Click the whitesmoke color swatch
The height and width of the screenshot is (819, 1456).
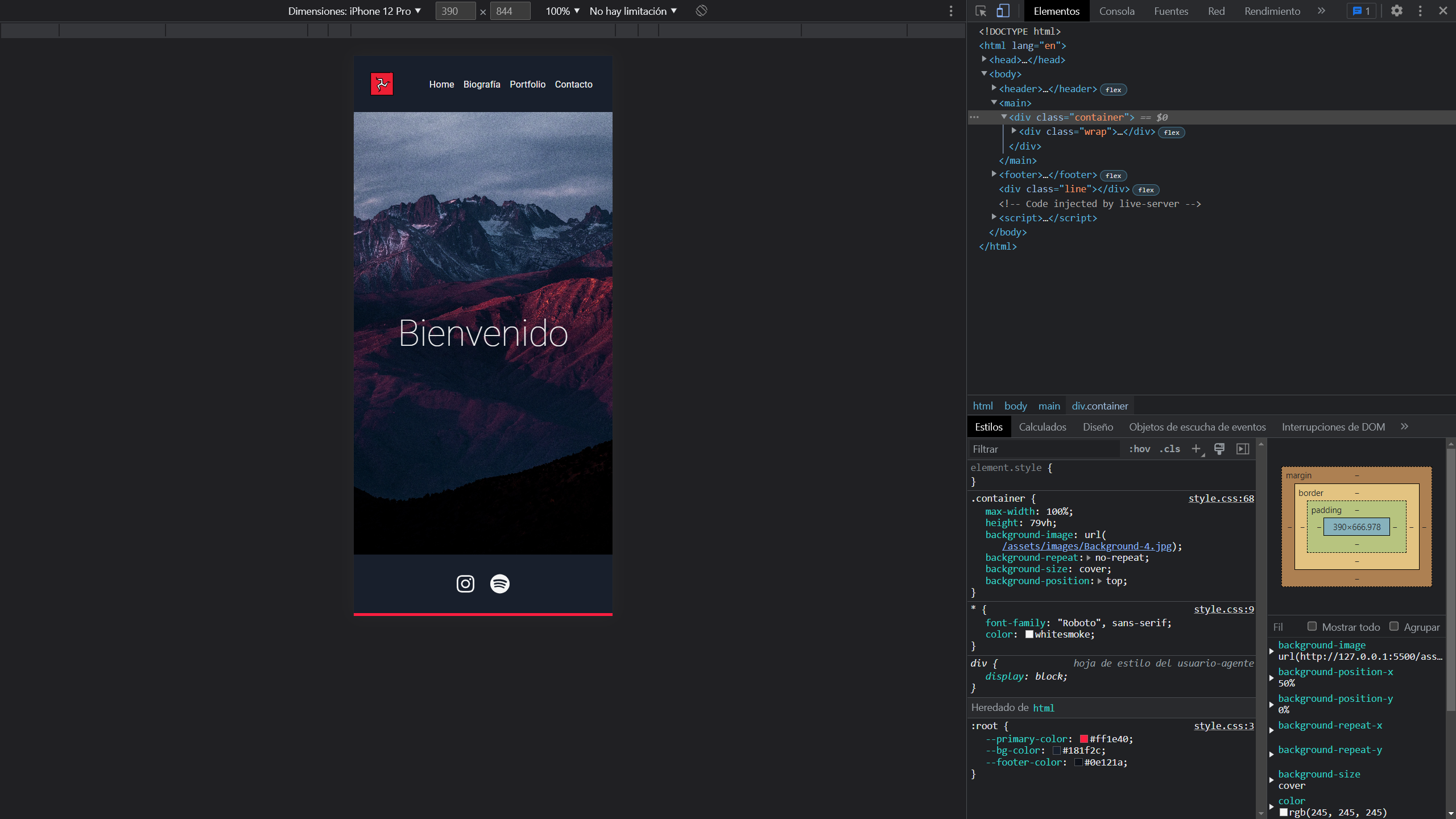(1029, 634)
